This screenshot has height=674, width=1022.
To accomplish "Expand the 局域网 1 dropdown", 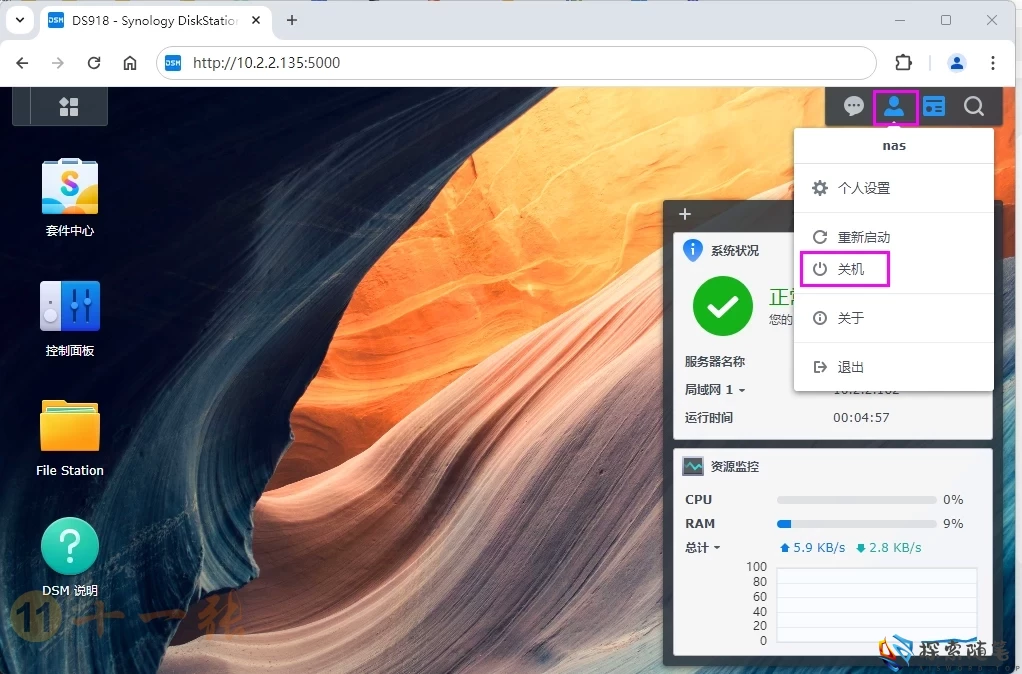I will (714, 390).
